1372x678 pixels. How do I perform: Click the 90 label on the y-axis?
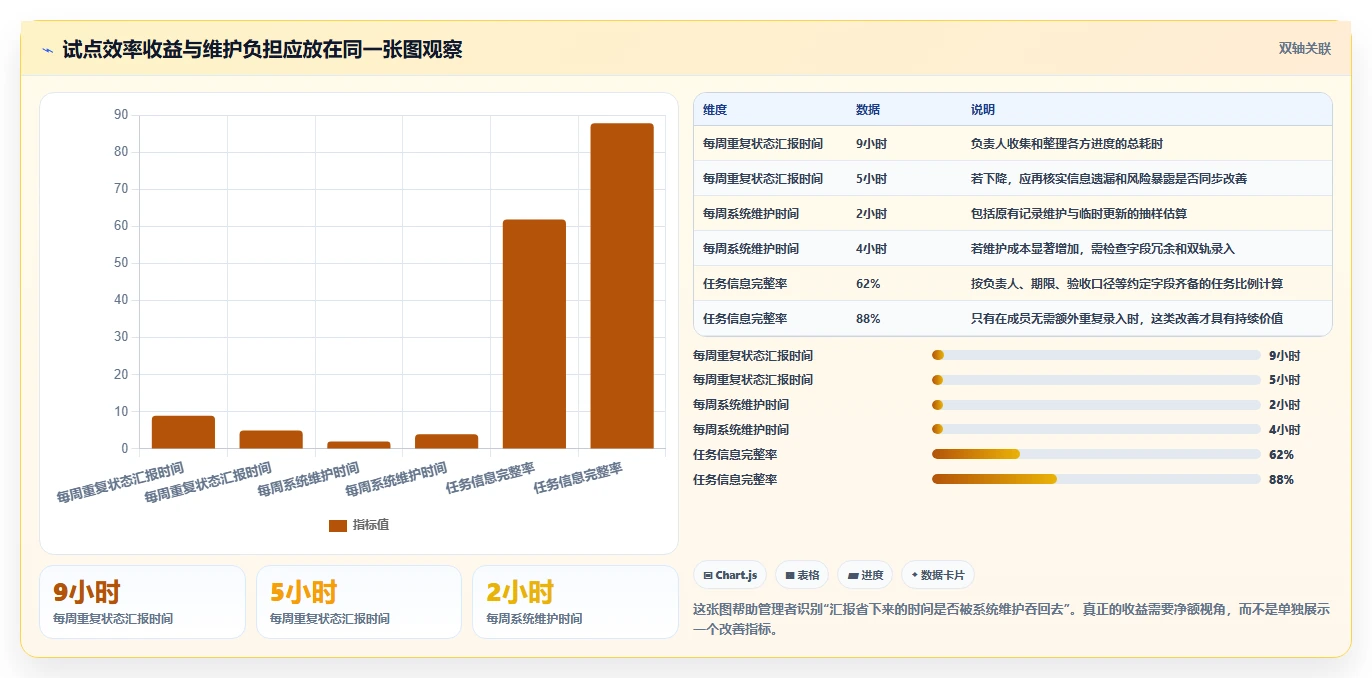click(x=121, y=115)
